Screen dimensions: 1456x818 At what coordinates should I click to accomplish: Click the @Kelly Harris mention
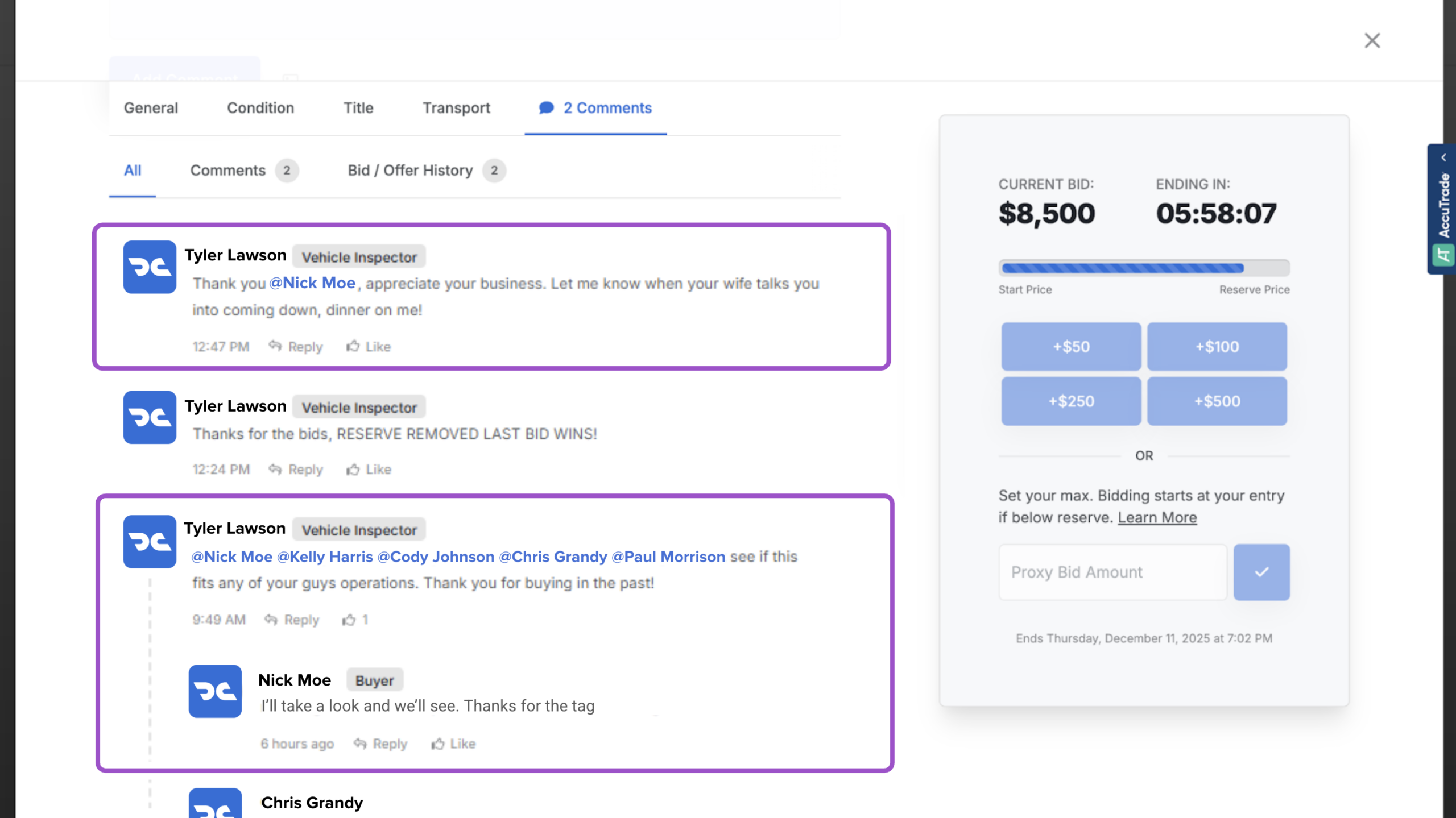(325, 557)
